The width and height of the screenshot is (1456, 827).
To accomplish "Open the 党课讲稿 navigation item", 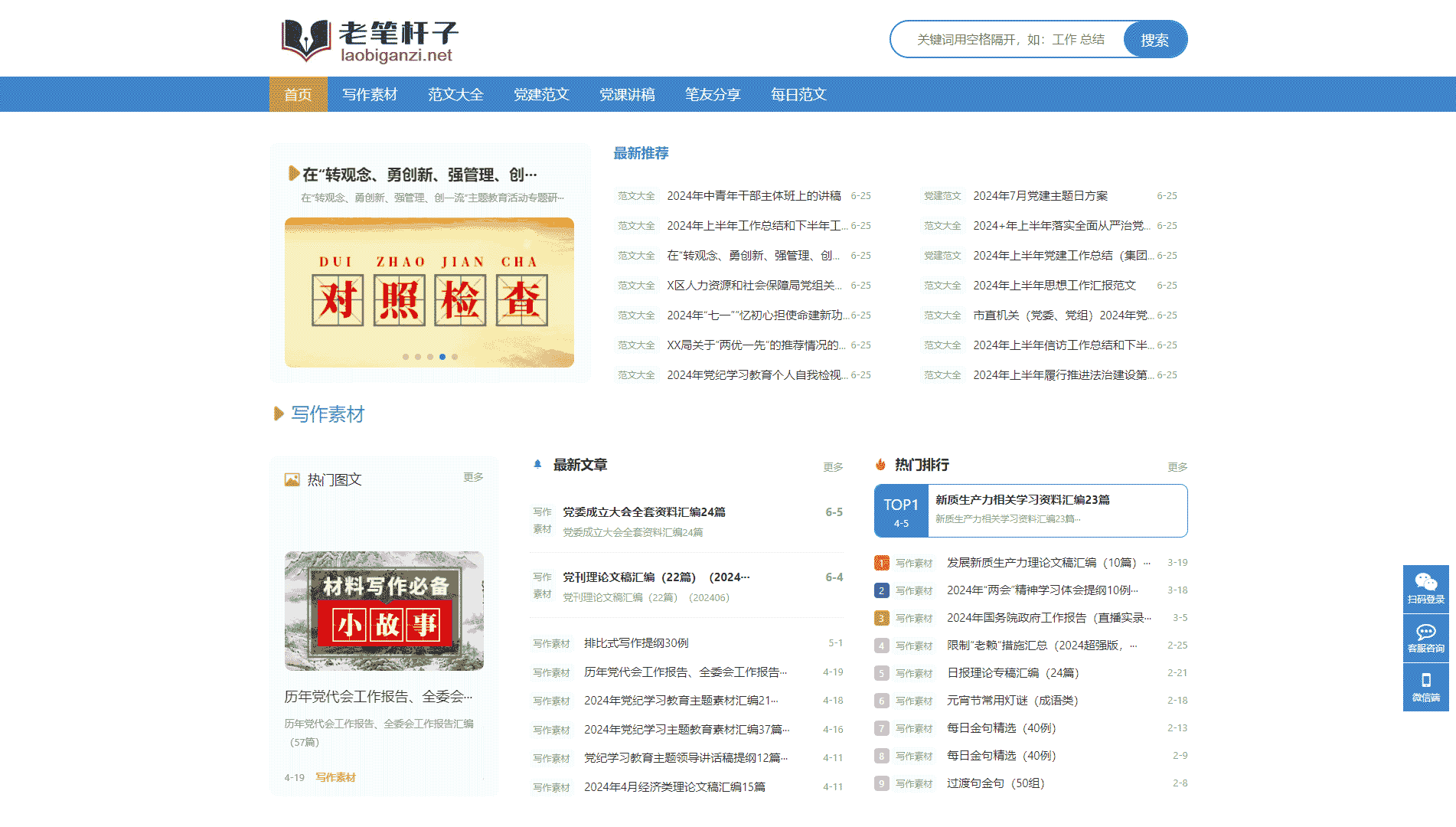I will pos(627,94).
